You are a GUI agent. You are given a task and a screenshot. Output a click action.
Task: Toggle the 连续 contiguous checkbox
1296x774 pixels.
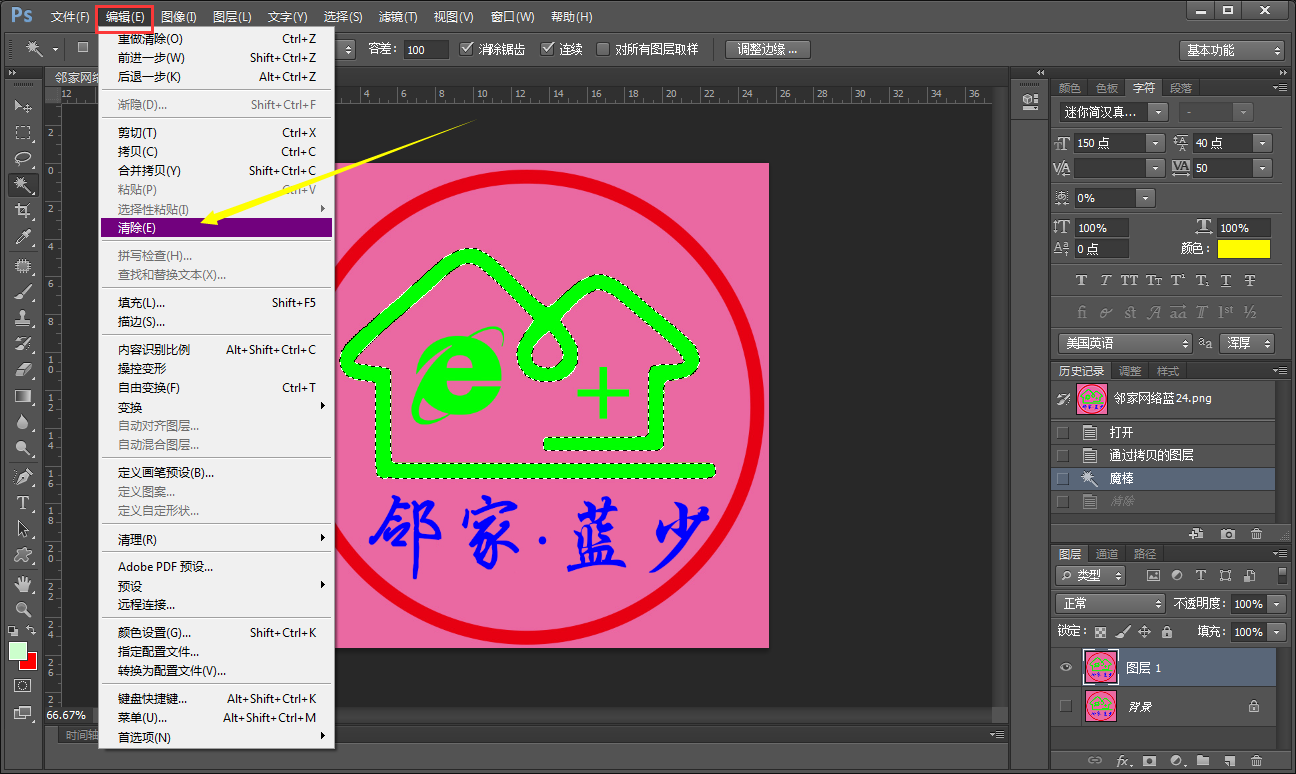(x=548, y=49)
